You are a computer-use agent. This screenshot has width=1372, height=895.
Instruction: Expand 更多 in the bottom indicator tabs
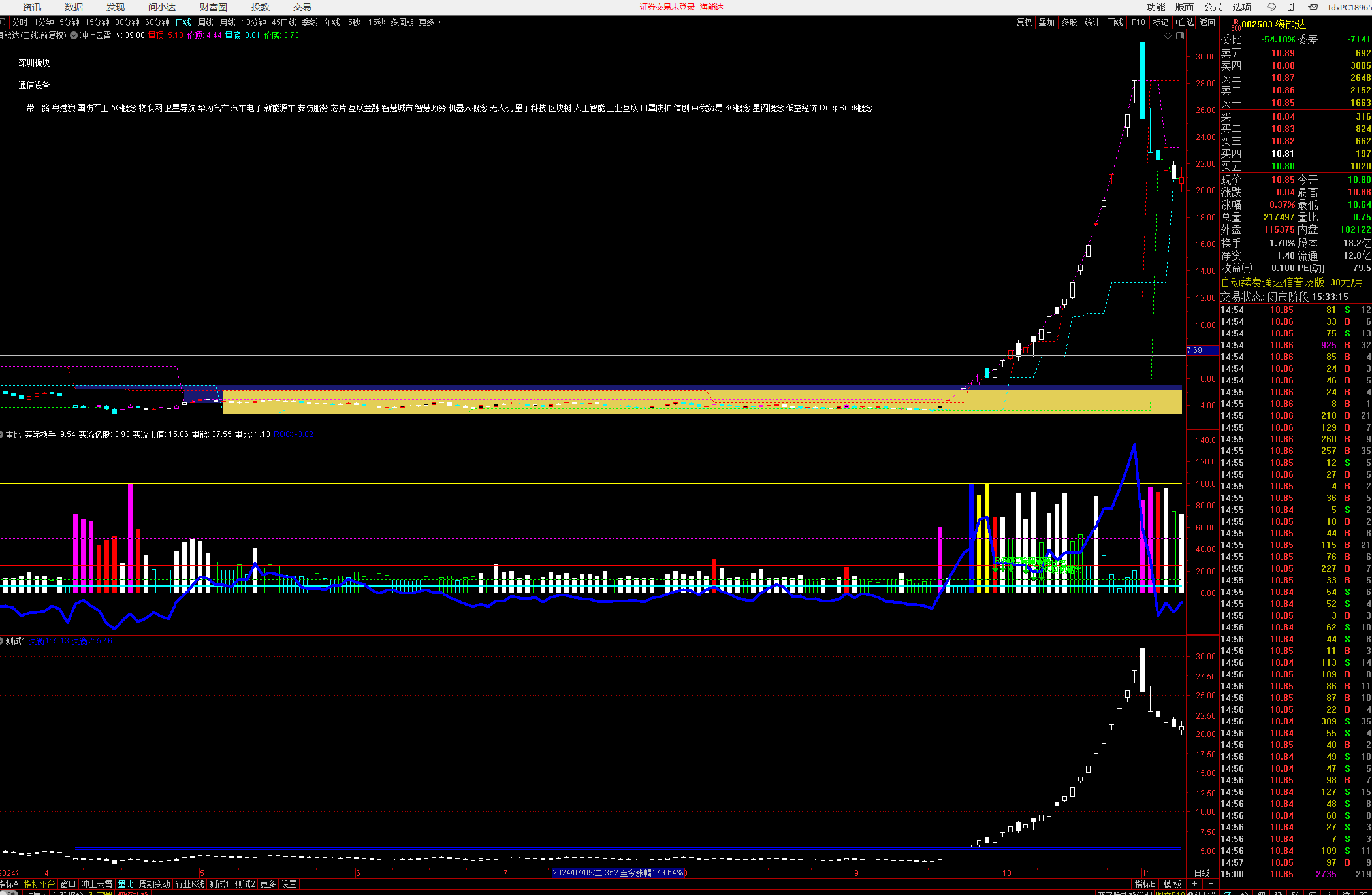(268, 884)
